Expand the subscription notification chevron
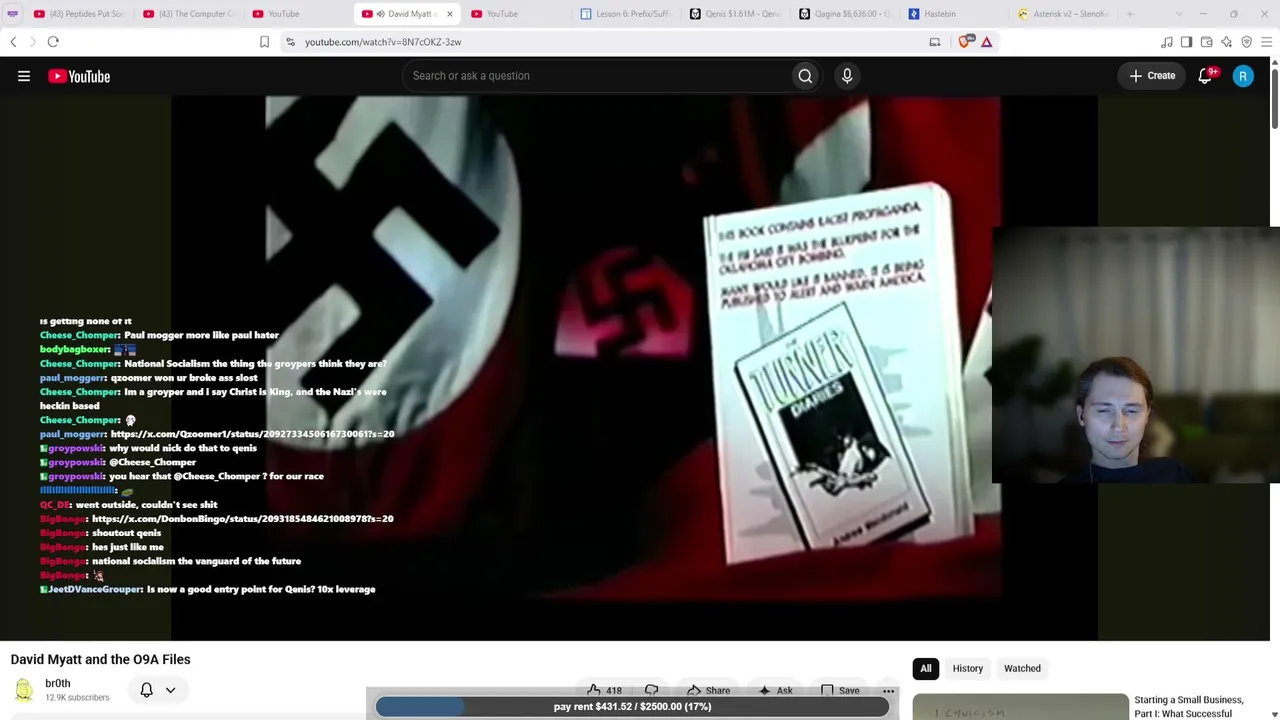The image size is (1280, 720). (170, 690)
